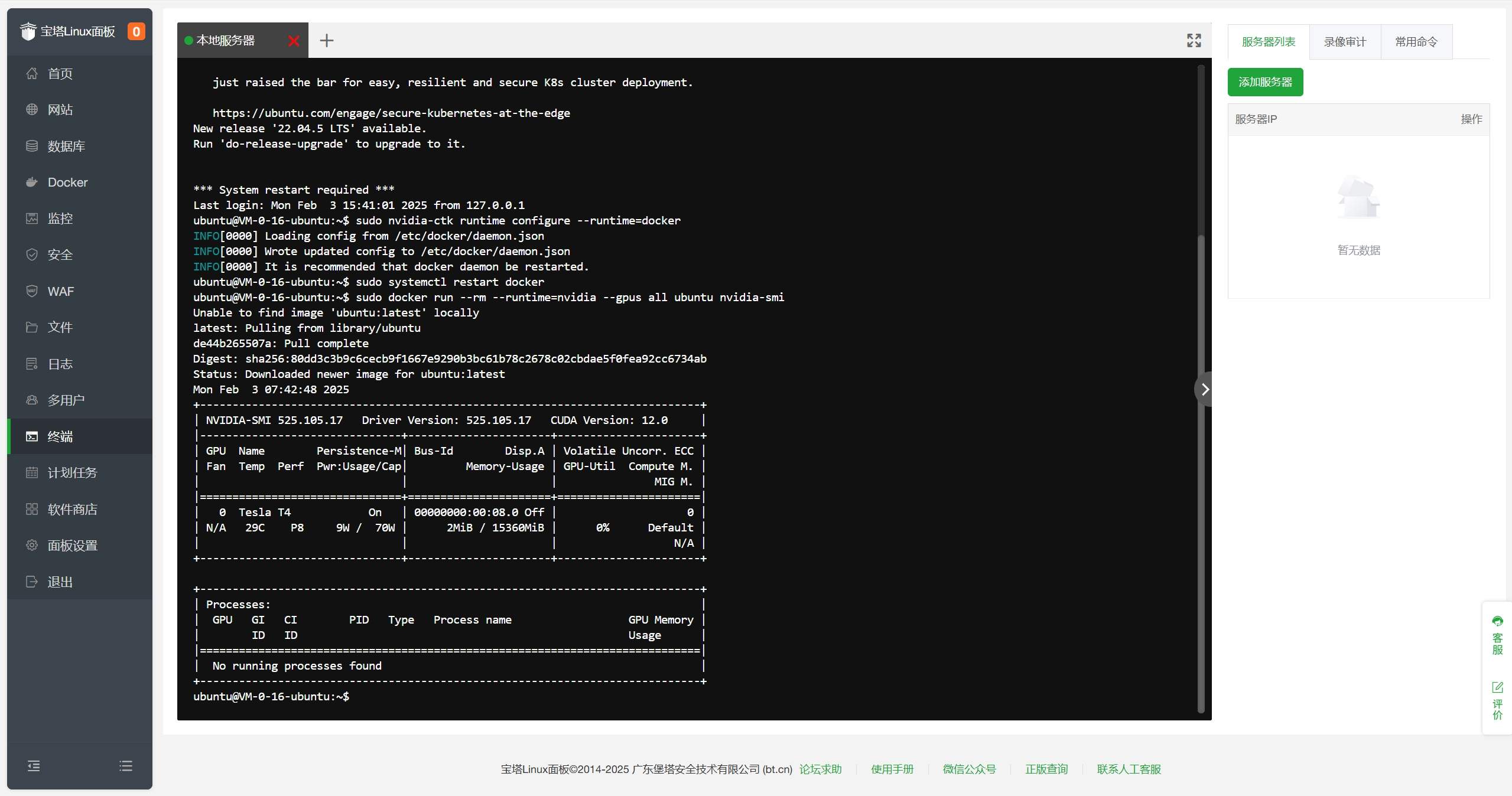Toggle terminal fullscreen icon
The width and height of the screenshot is (1512, 796).
point(1194,40)
